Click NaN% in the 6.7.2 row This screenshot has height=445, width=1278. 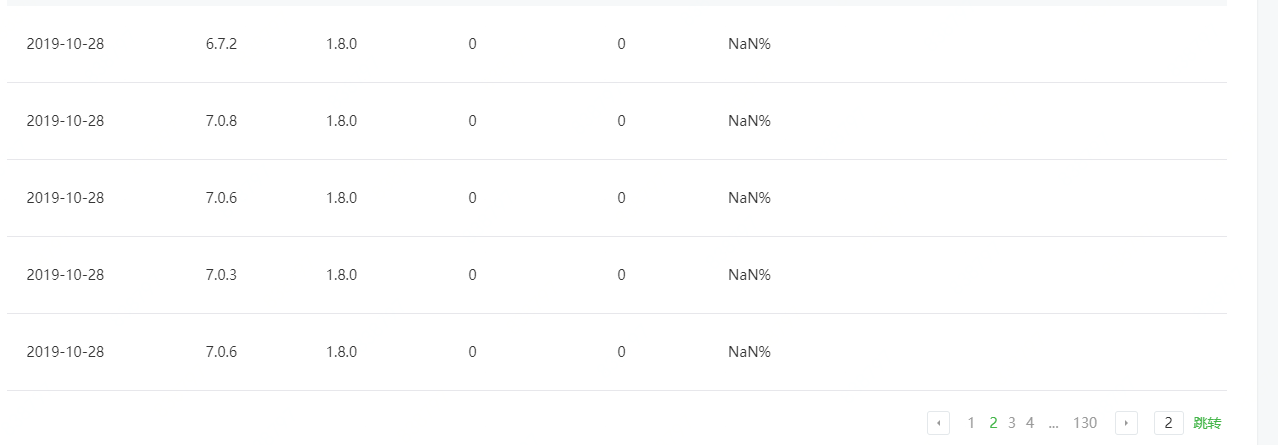pos(749,44)
